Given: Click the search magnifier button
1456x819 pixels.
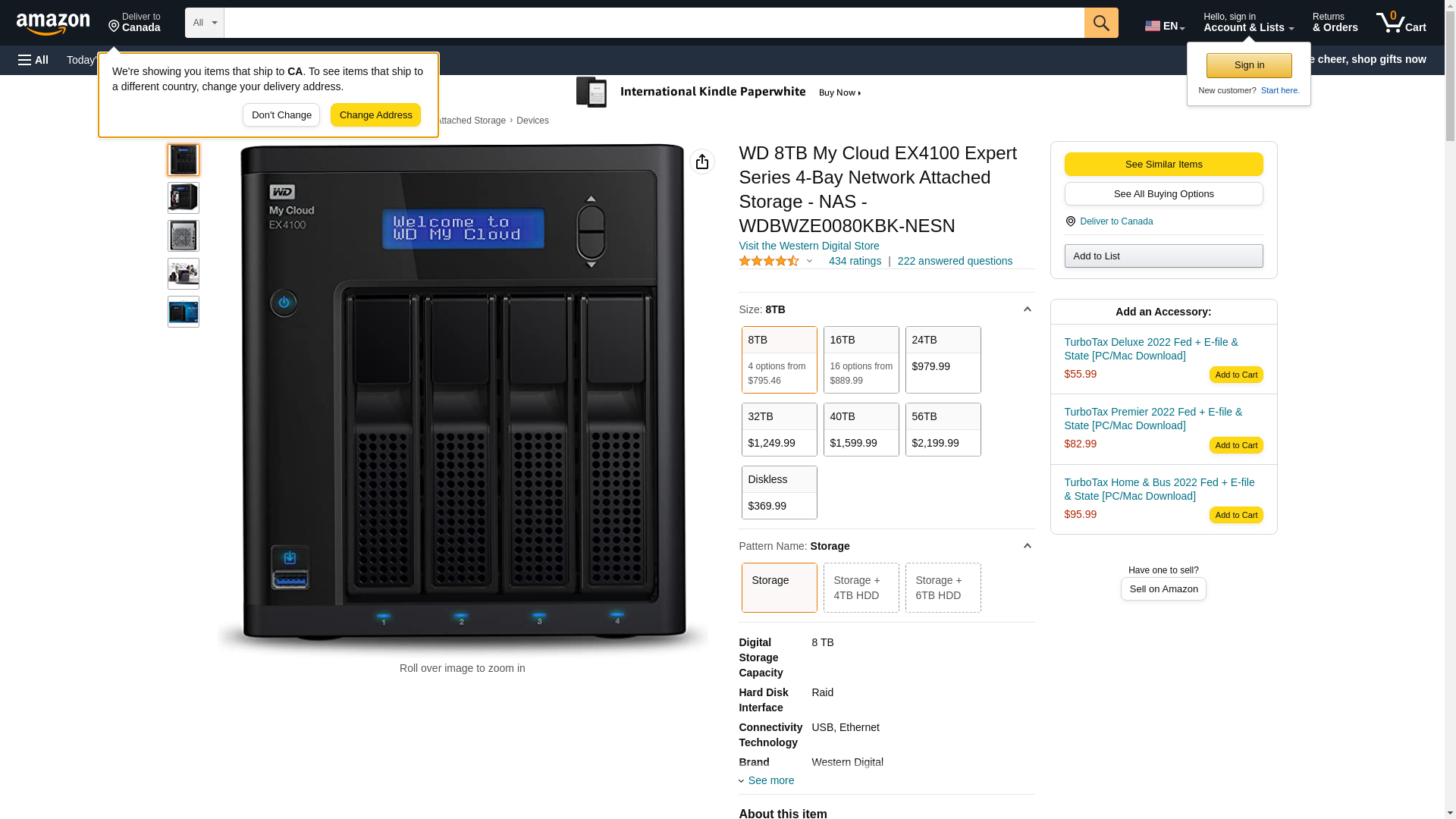Looking at the screenshot, I should tap(1100, 23).
